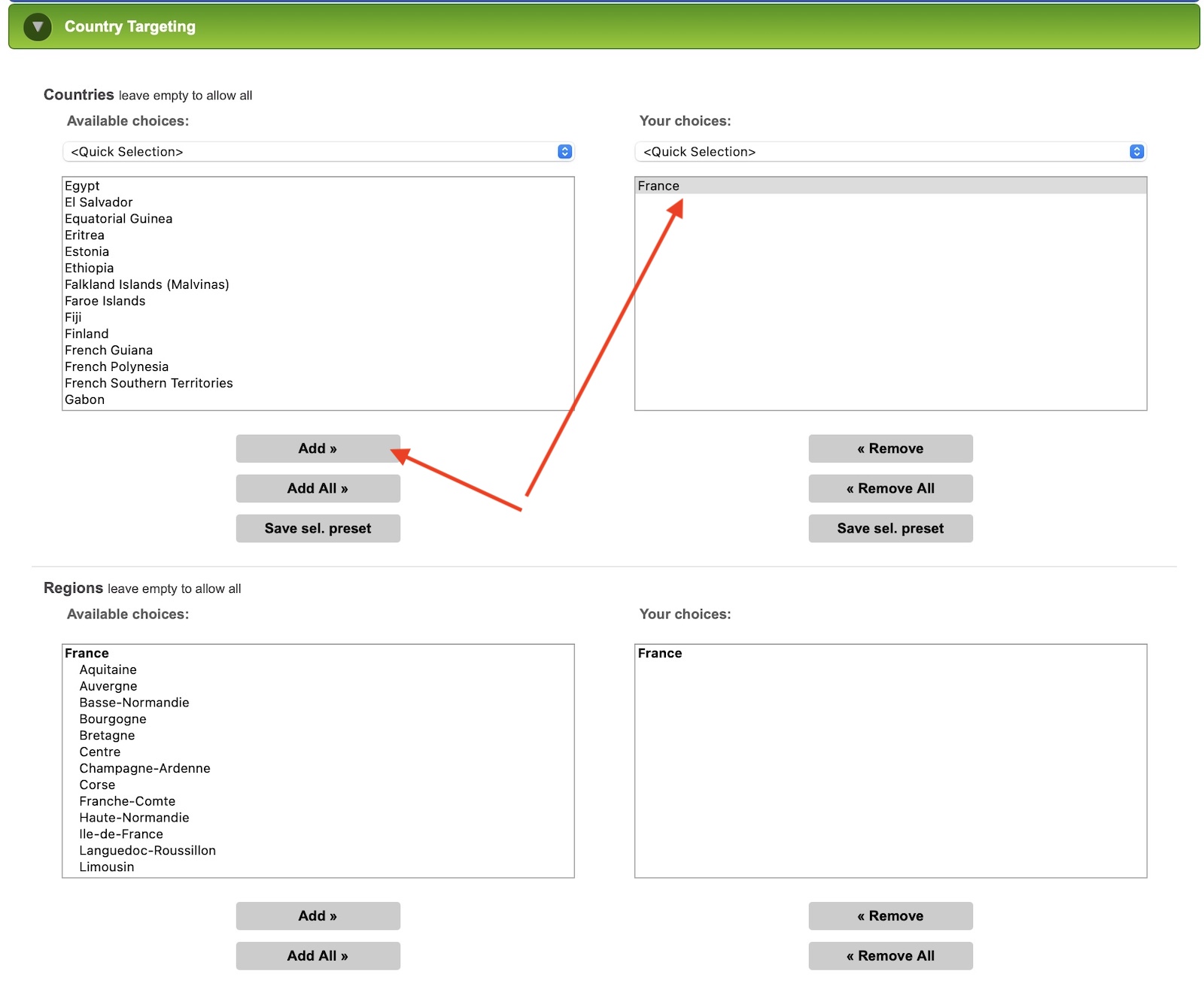Select Estonia in available countries list
Image resolution: width=1204 pixels, height=990 pixels.
coord(87,252)
